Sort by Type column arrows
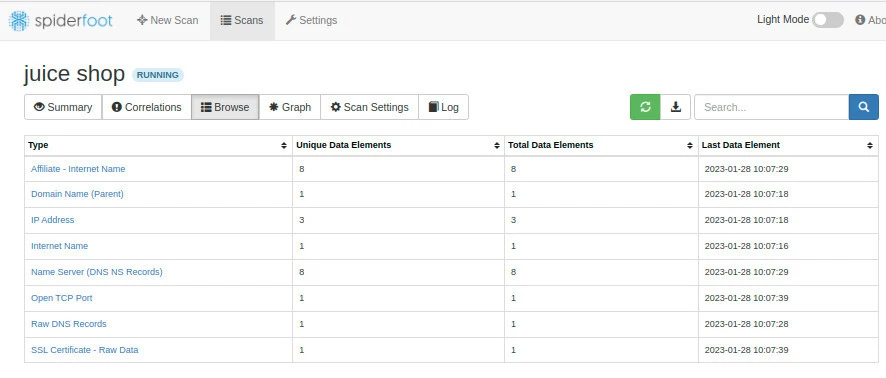This screenshot has height=378, width=886. click(284, 146)
